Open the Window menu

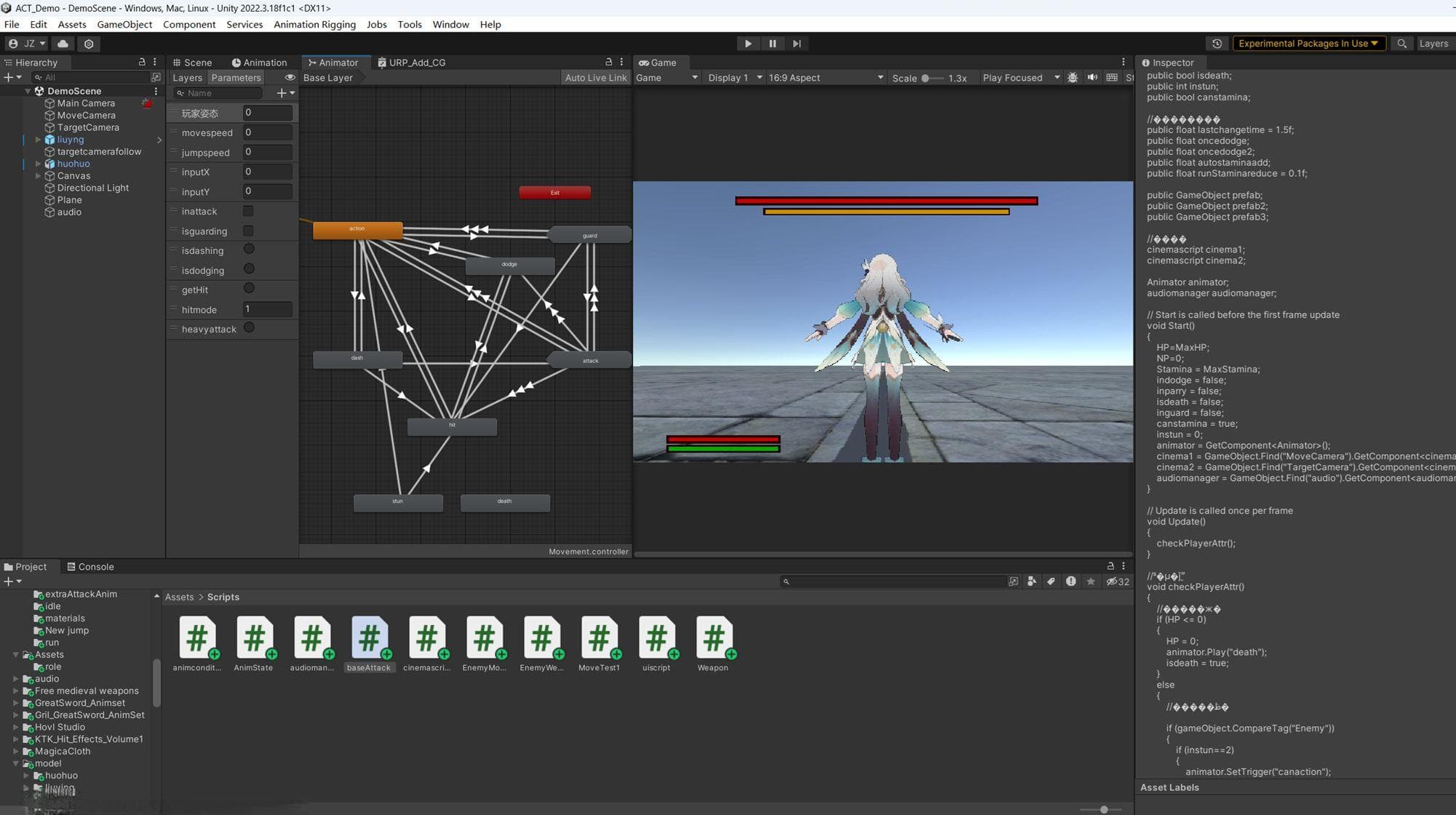pyautogui.click(x=450, y=24)
